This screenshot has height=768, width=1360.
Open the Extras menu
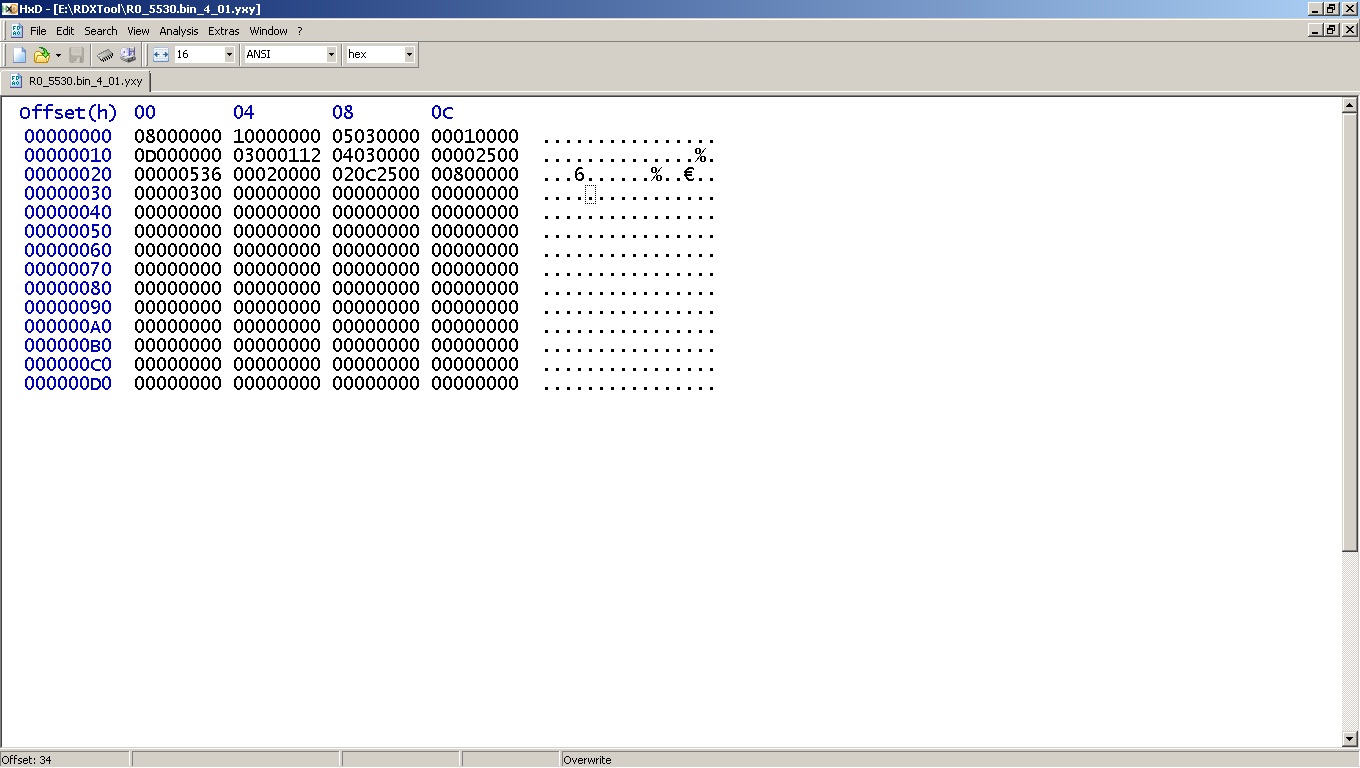[x=224, y=31]
